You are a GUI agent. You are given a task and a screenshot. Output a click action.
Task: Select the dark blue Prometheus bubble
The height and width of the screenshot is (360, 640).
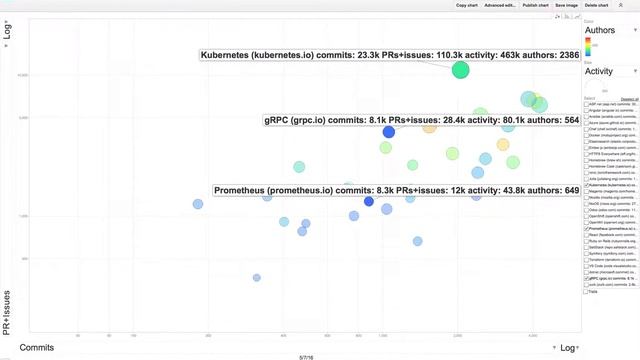click(369, 201)
